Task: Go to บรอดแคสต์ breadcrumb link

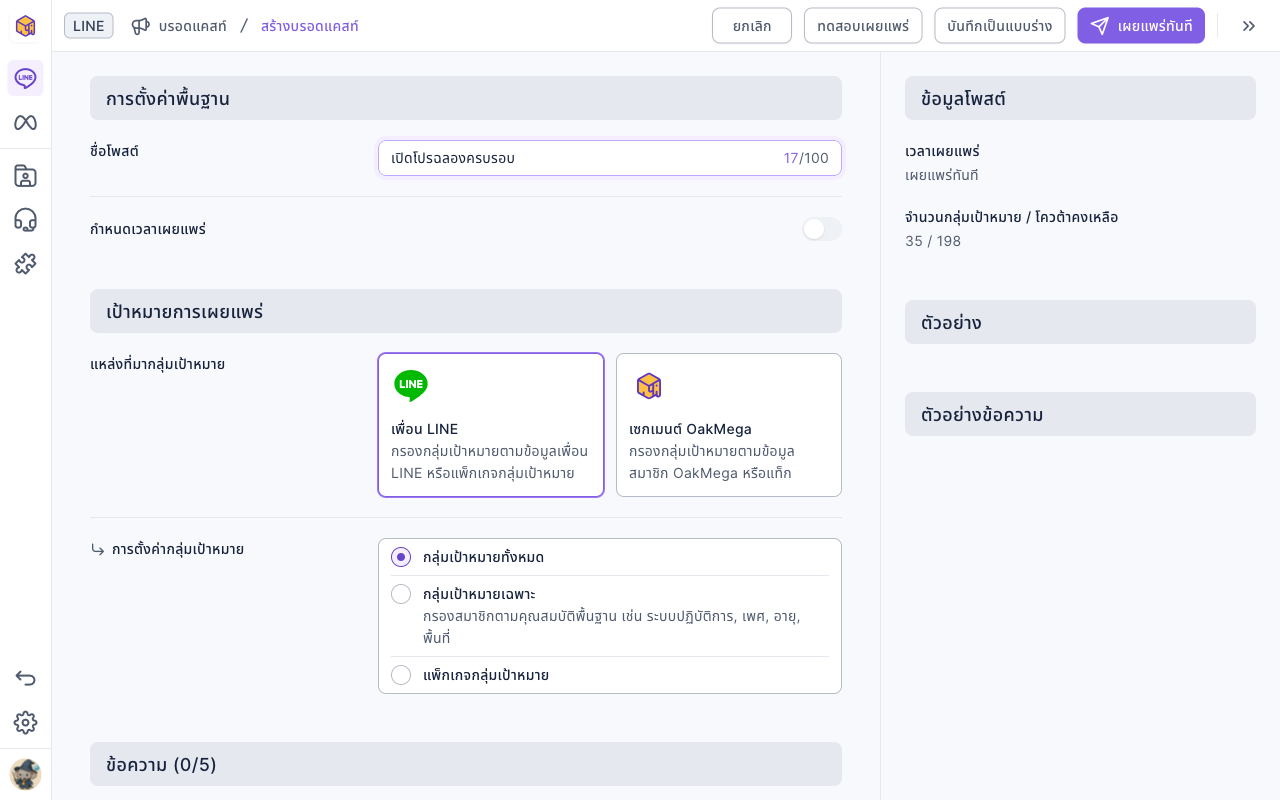Action: 193,26
